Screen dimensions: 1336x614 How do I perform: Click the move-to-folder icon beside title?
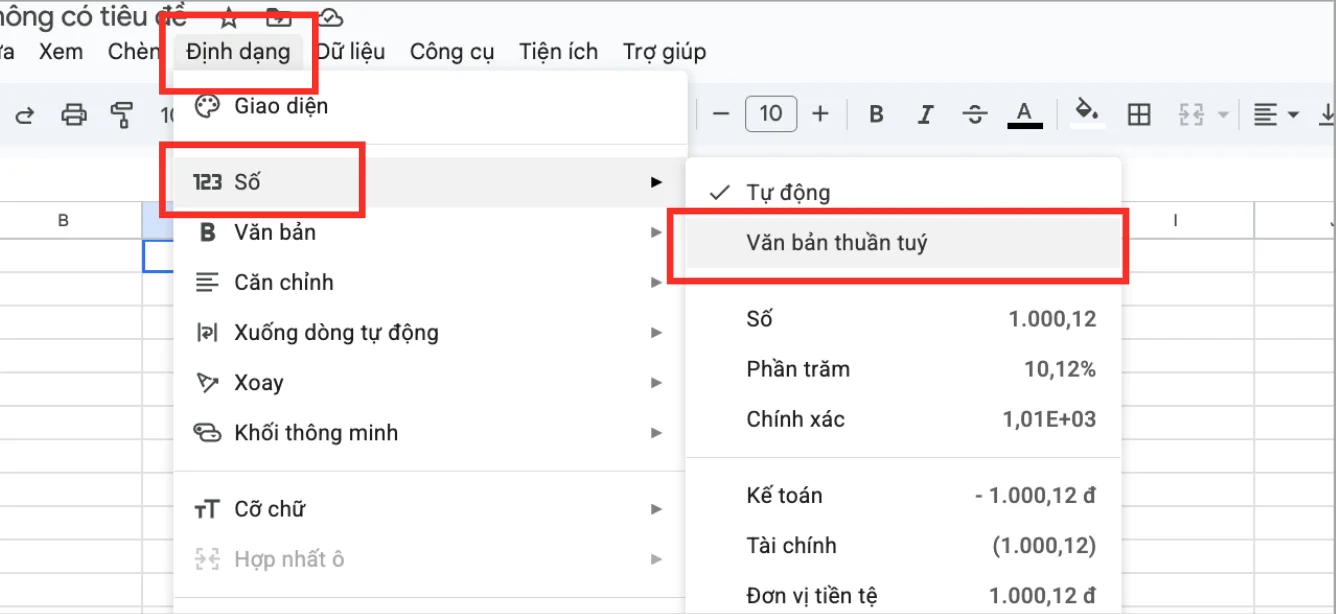coord(280,15)
